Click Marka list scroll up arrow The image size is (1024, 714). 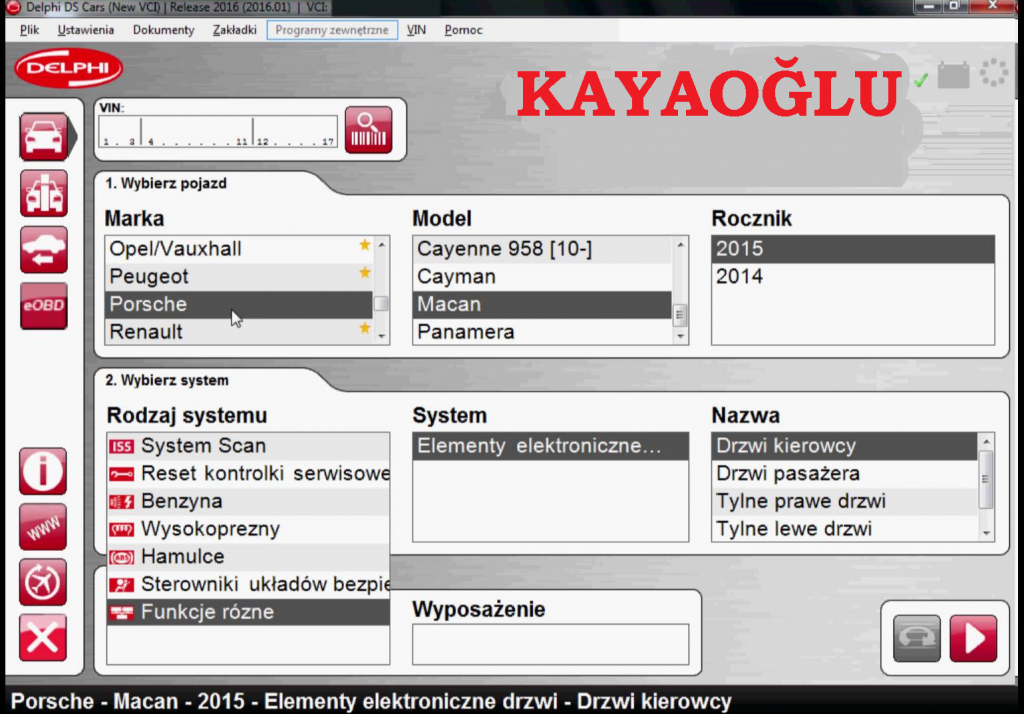click(381, 245)
